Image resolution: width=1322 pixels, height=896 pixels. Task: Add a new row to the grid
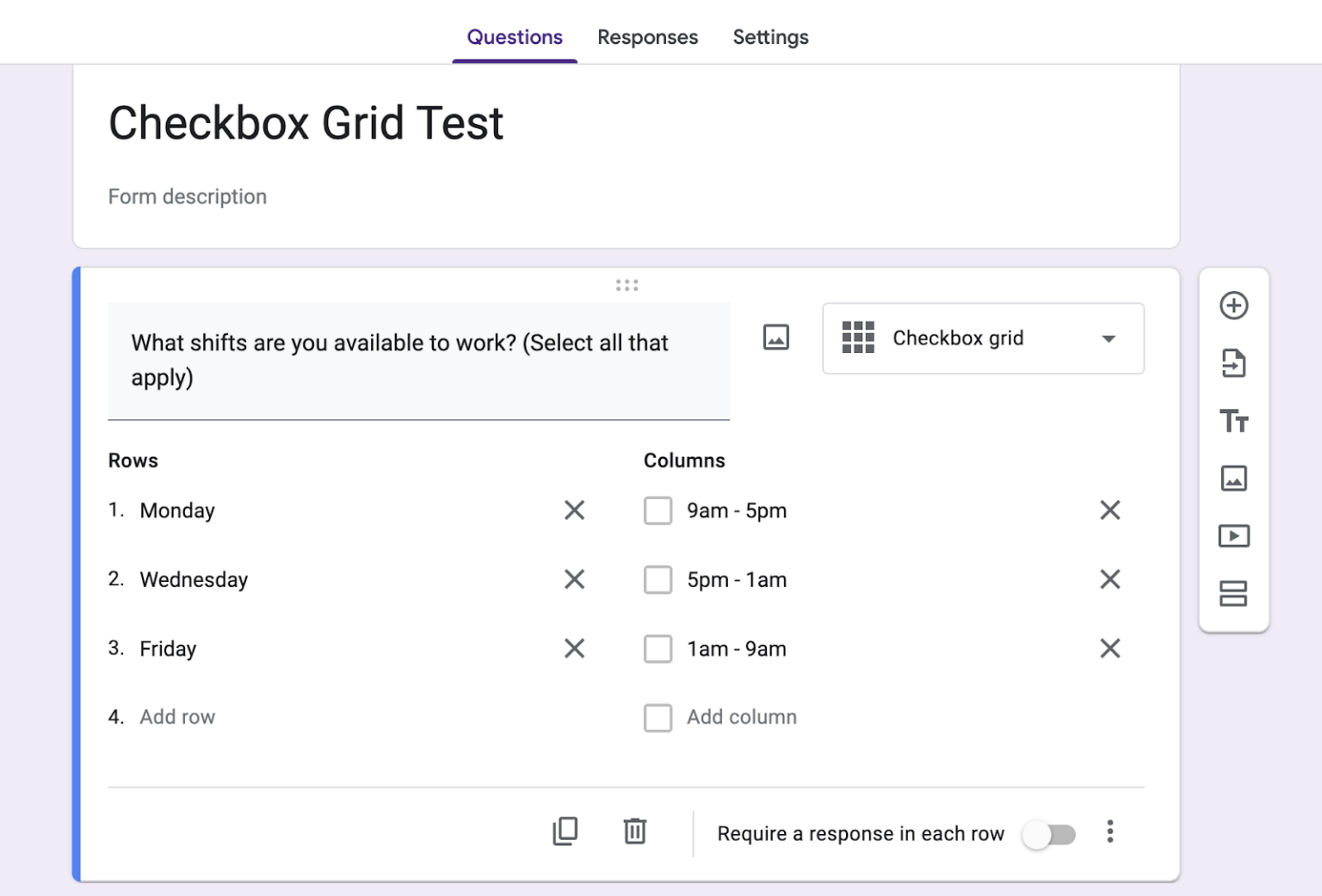coord(178,716)
